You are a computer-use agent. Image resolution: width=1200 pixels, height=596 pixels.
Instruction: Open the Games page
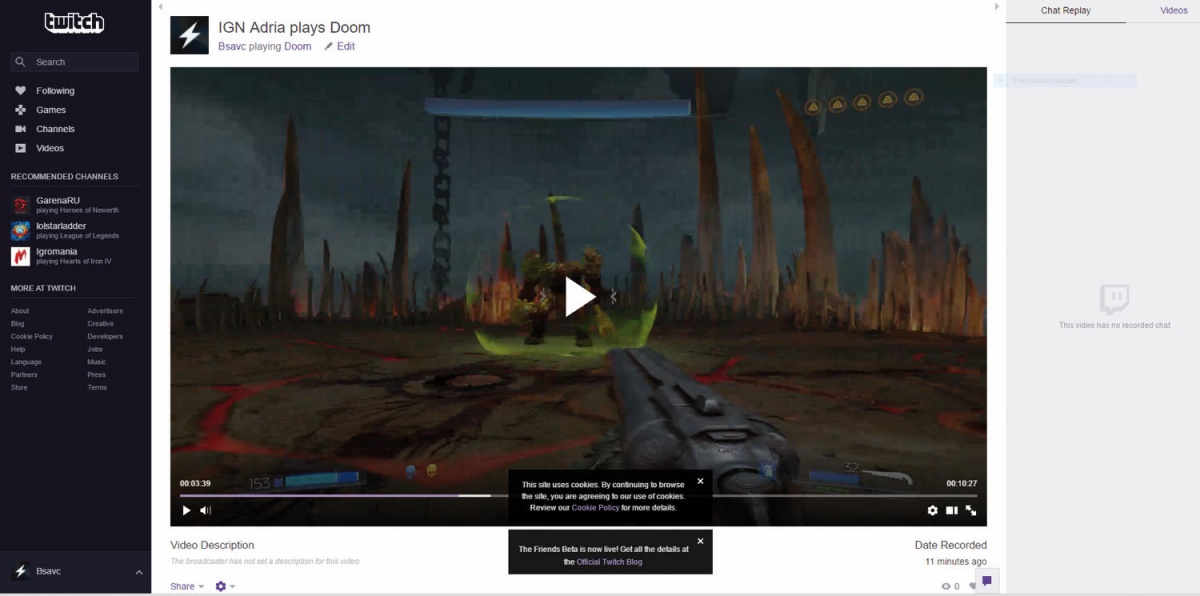51,110
